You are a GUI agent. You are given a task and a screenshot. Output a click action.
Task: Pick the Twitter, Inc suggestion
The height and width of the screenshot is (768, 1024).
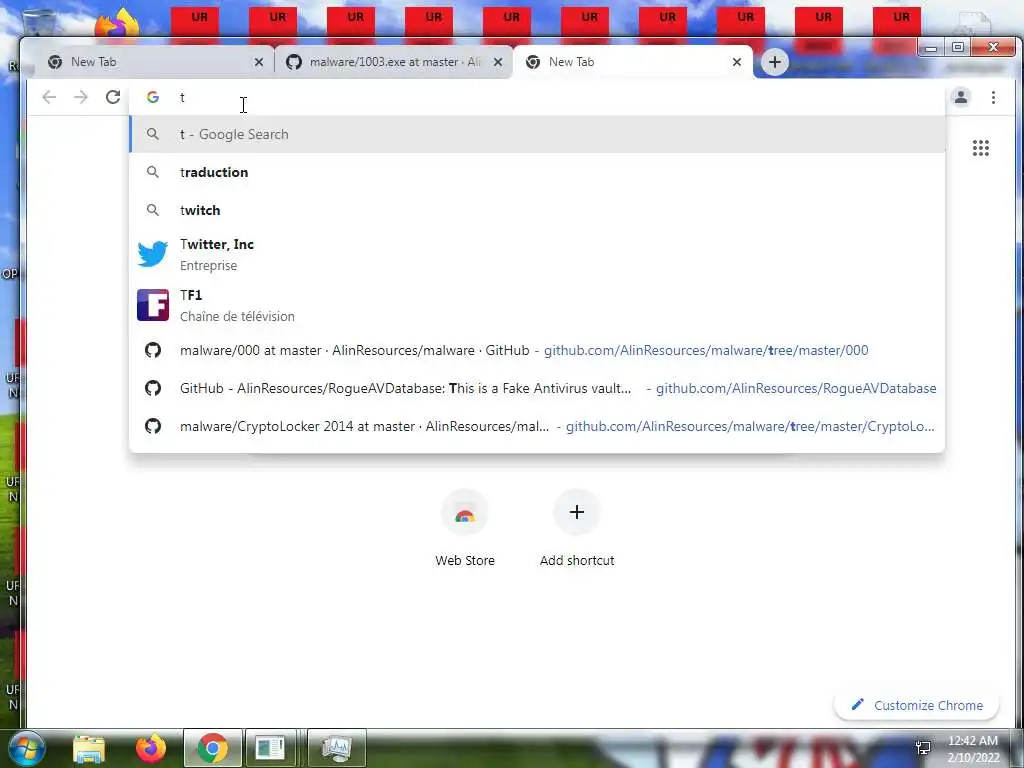(x=537, y=254)
